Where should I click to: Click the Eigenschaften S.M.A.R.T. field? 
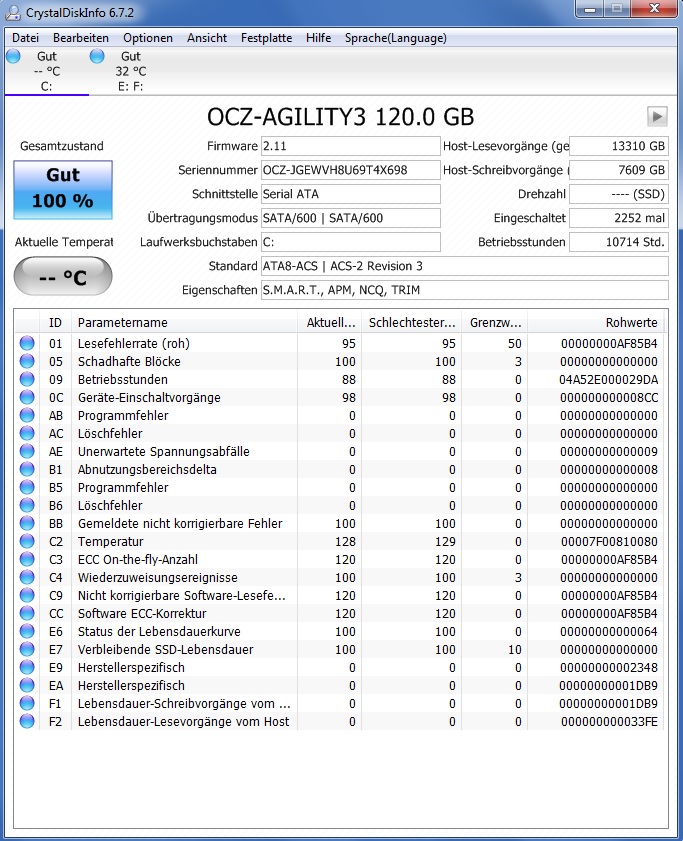pyautogui.click(x=465, y=290)
